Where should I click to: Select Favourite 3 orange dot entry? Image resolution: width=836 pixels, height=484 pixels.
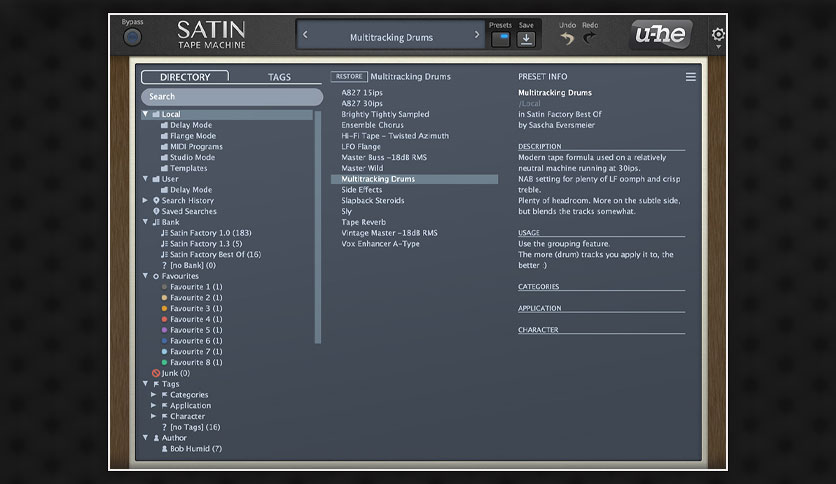coord(191,308)
